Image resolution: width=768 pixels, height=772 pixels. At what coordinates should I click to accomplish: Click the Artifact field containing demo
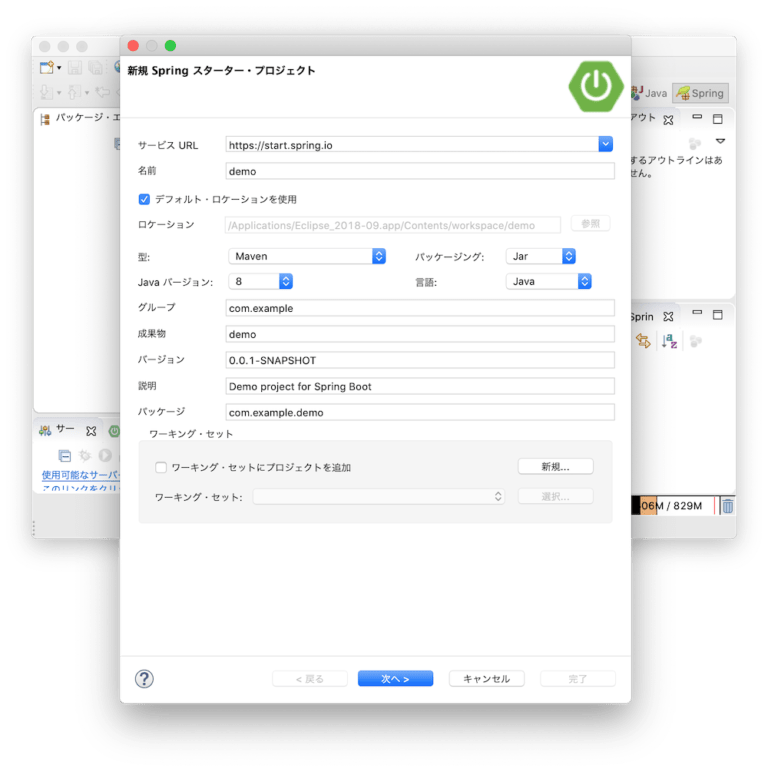420,334
